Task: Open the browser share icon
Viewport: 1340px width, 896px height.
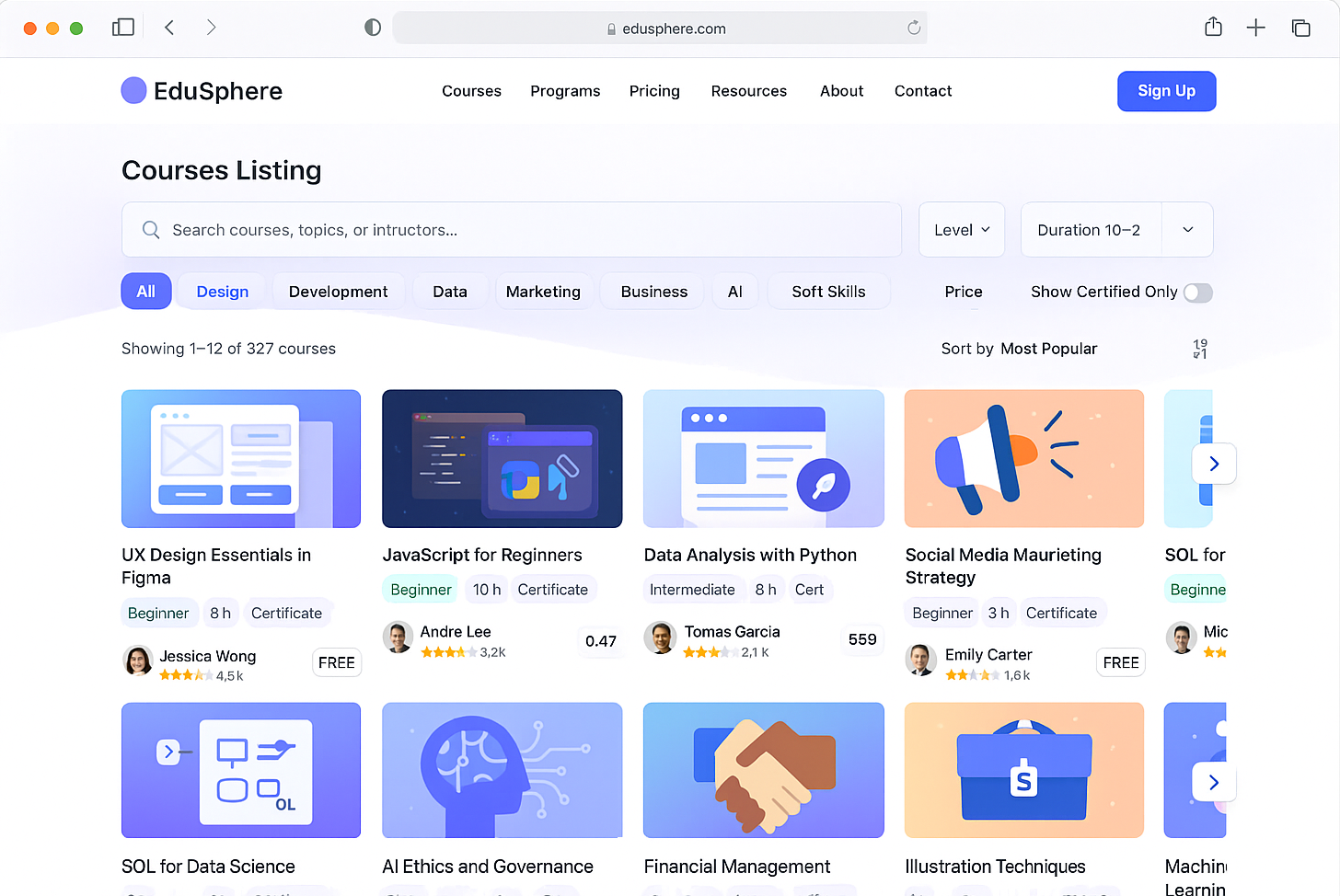Action: (x=1213, y=28)
